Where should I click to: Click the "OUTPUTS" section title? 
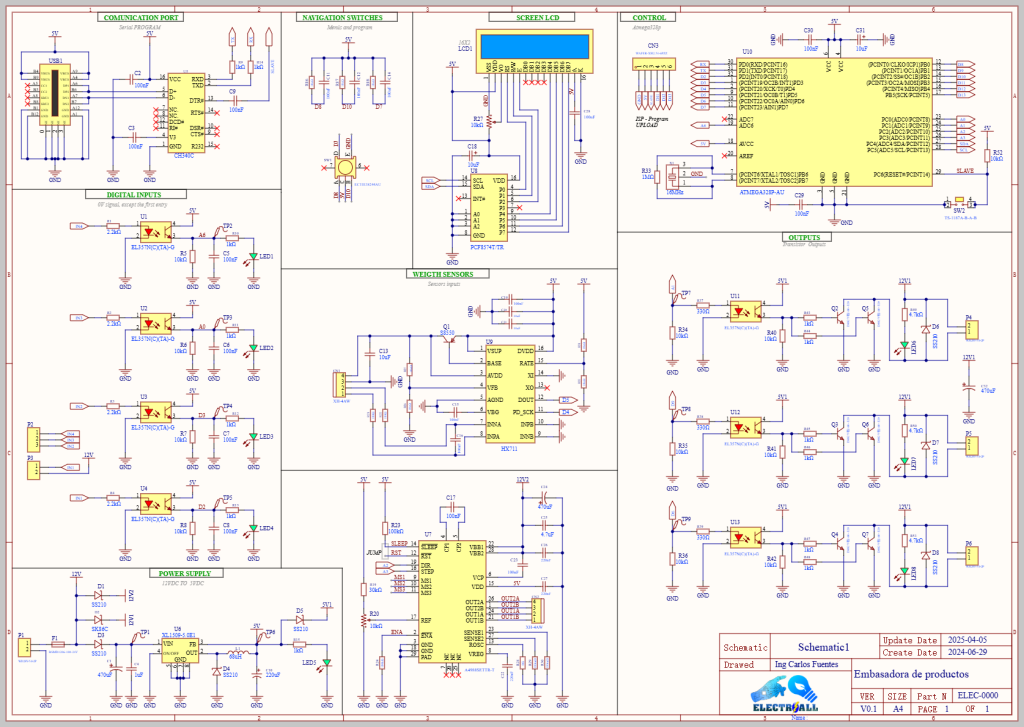(x=804, y=238)
